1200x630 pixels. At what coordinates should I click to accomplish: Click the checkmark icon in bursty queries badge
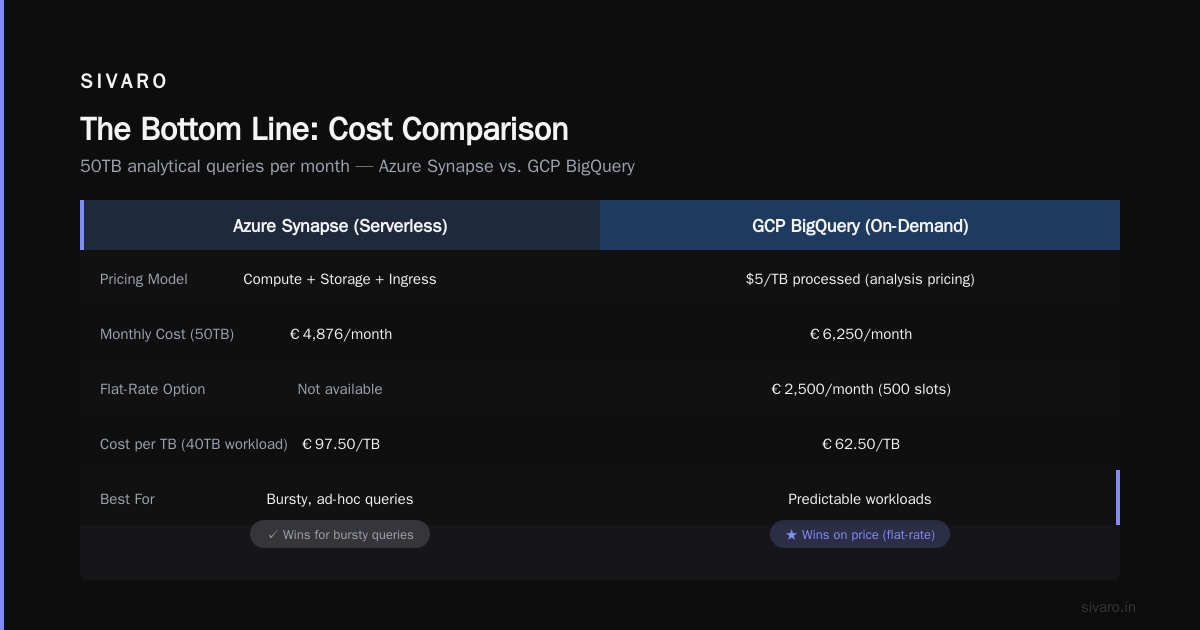pos(272,535)
